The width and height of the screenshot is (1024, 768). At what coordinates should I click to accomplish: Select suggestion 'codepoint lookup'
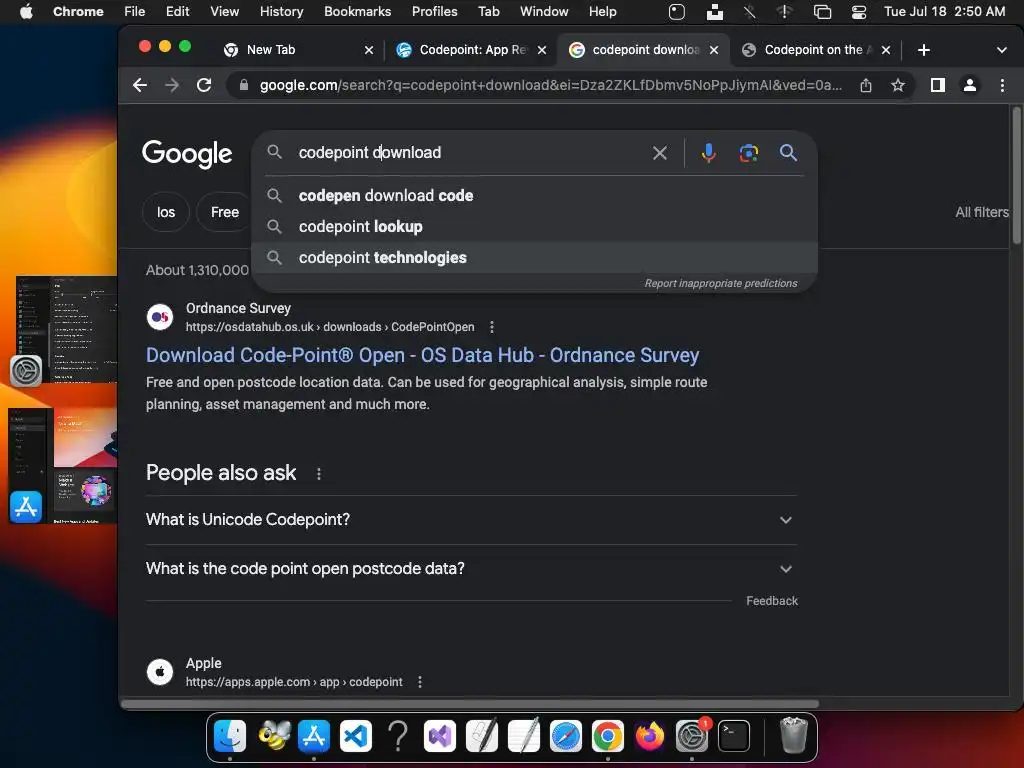point(534,227)
